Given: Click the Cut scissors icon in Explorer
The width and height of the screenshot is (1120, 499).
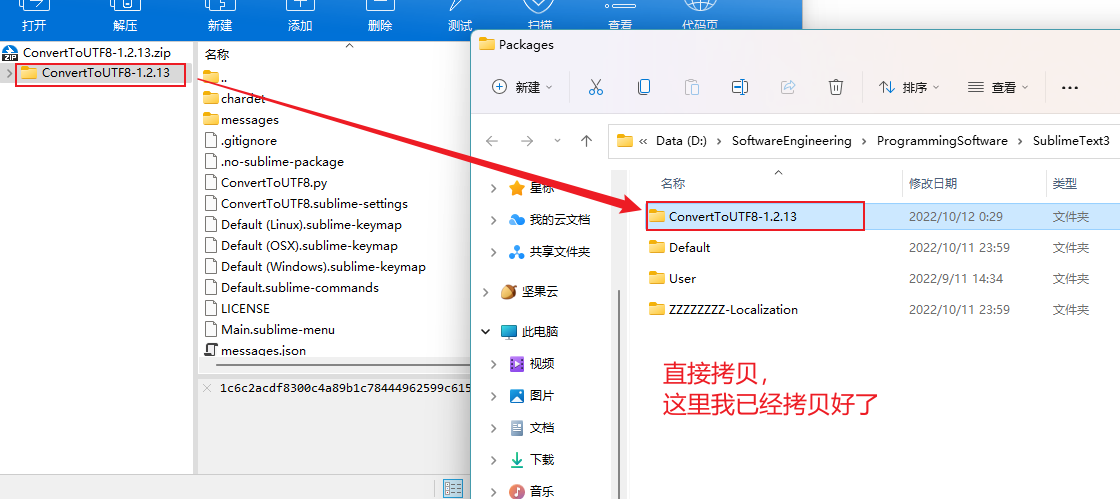Looking at the screenshot, I should click(x=596, y=87).
